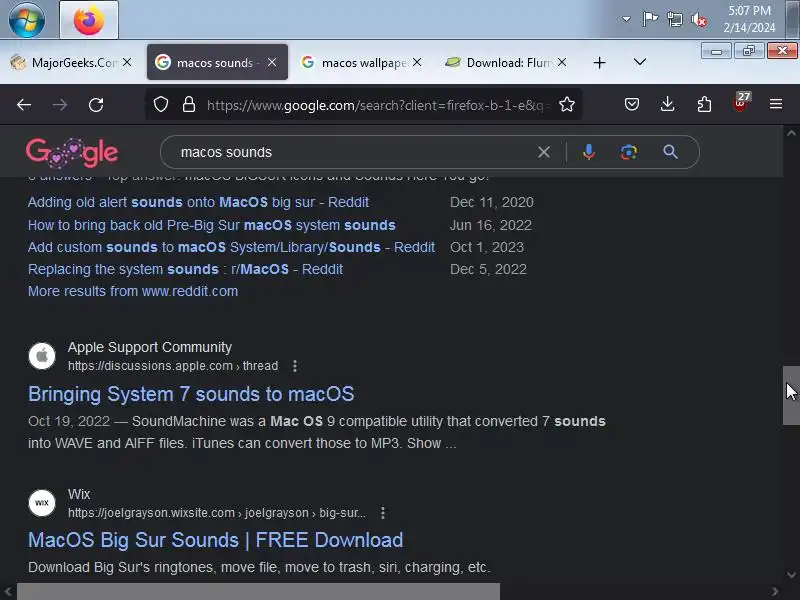Open the Windows Start orb
Viewport: 800px width, 600px height.
(x=27, y=20)
